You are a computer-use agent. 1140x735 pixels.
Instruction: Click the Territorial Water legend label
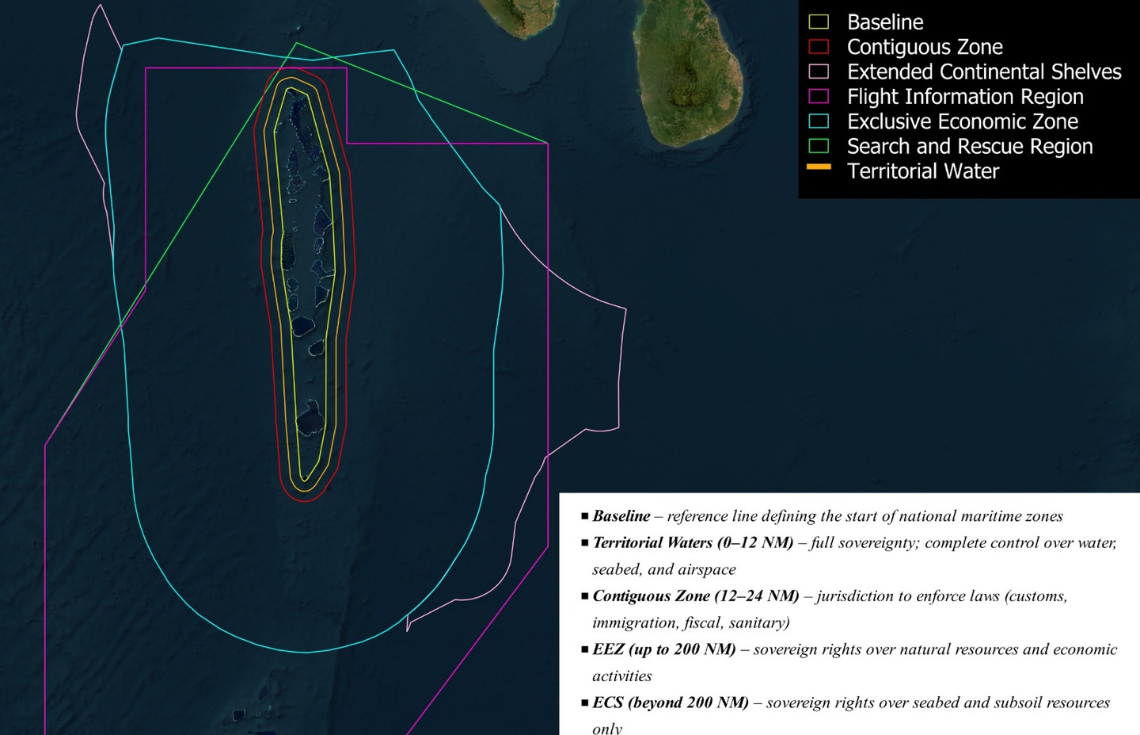click(922, 171)
